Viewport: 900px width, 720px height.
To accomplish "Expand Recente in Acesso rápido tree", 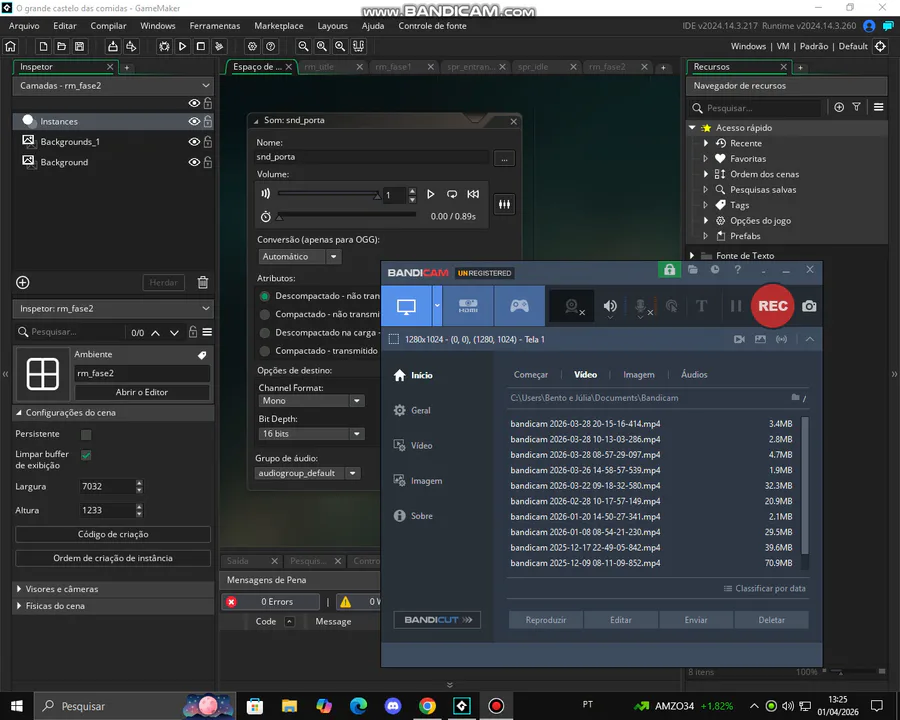I will click(706, 143).
